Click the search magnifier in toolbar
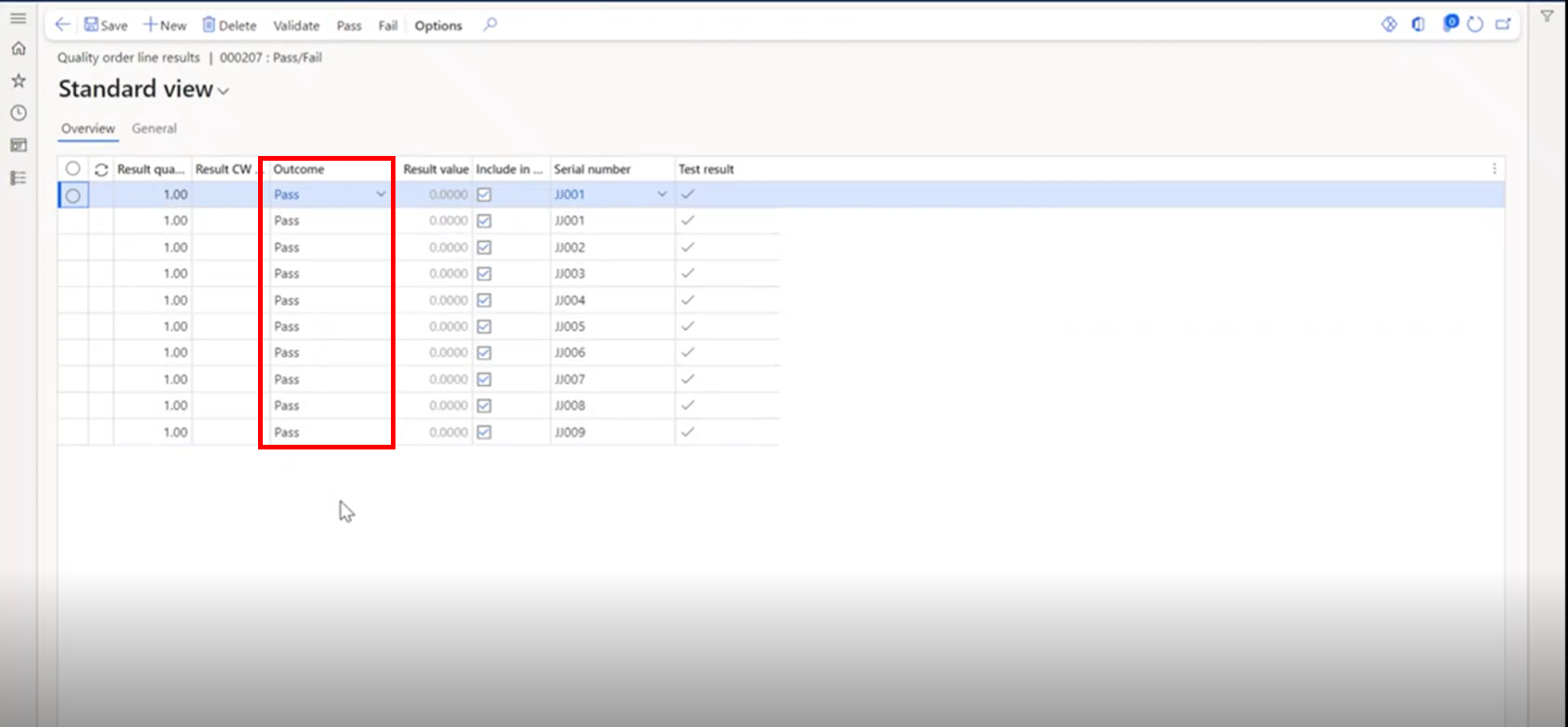The height and width of the screenshot is (727, 1568). point(490,25)
